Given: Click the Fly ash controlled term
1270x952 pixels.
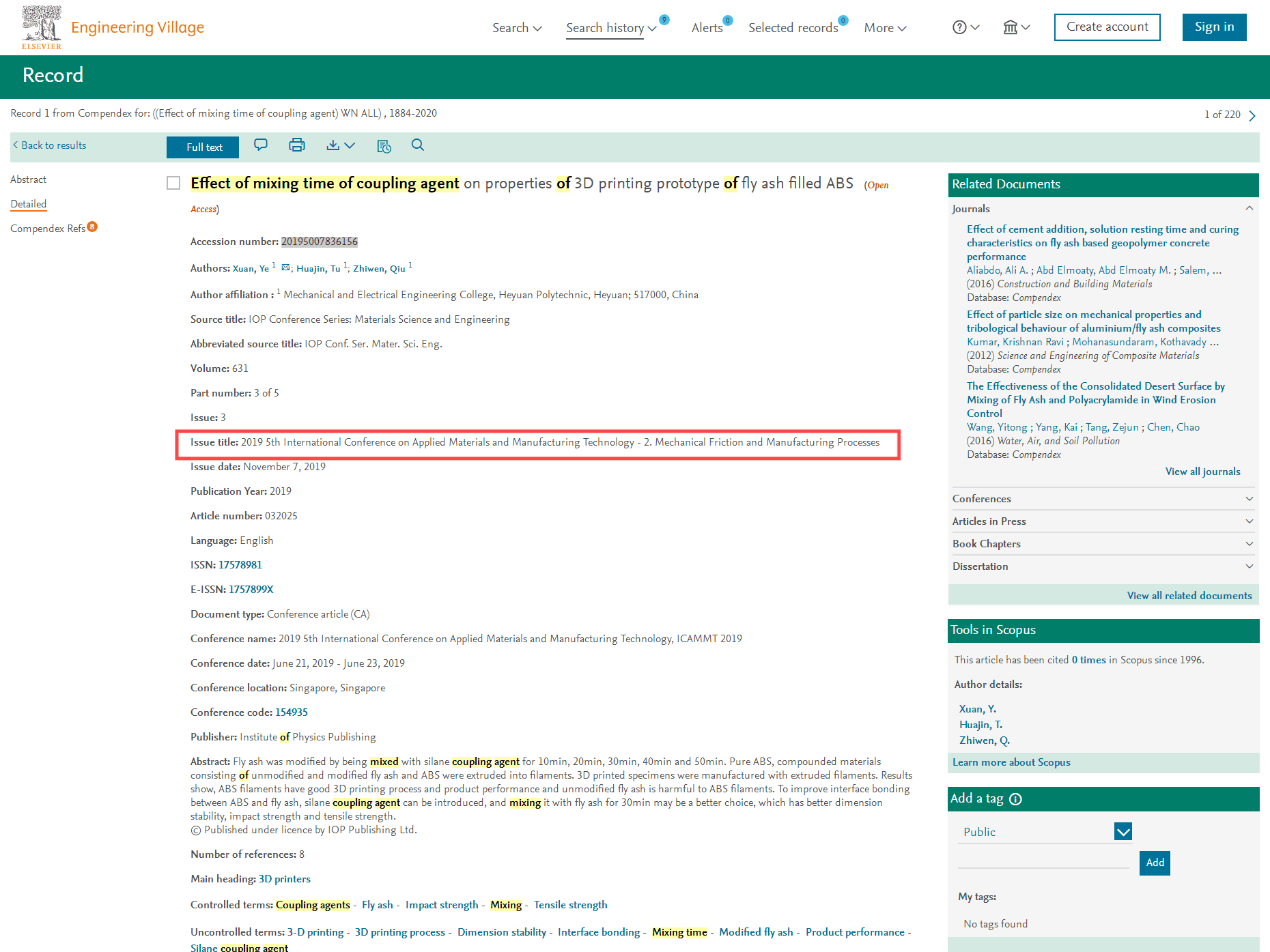Looking at the screenshot, I should point(378,905).
